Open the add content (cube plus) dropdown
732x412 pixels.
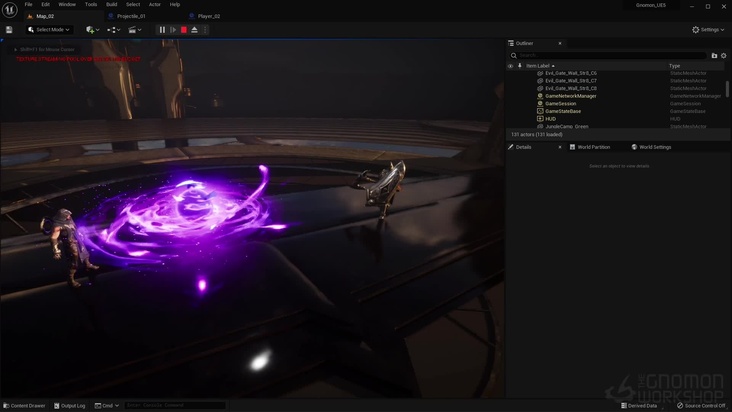92,30
